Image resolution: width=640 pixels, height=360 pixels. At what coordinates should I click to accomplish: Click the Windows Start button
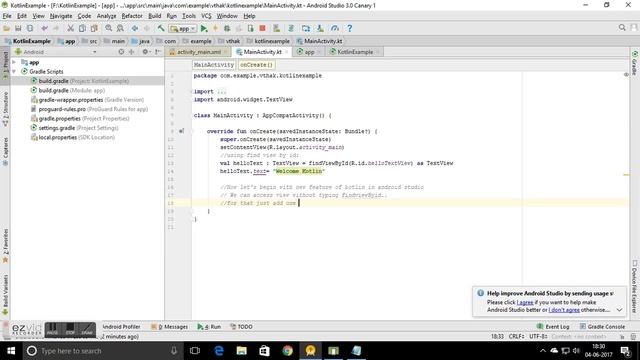pos(11,351)
